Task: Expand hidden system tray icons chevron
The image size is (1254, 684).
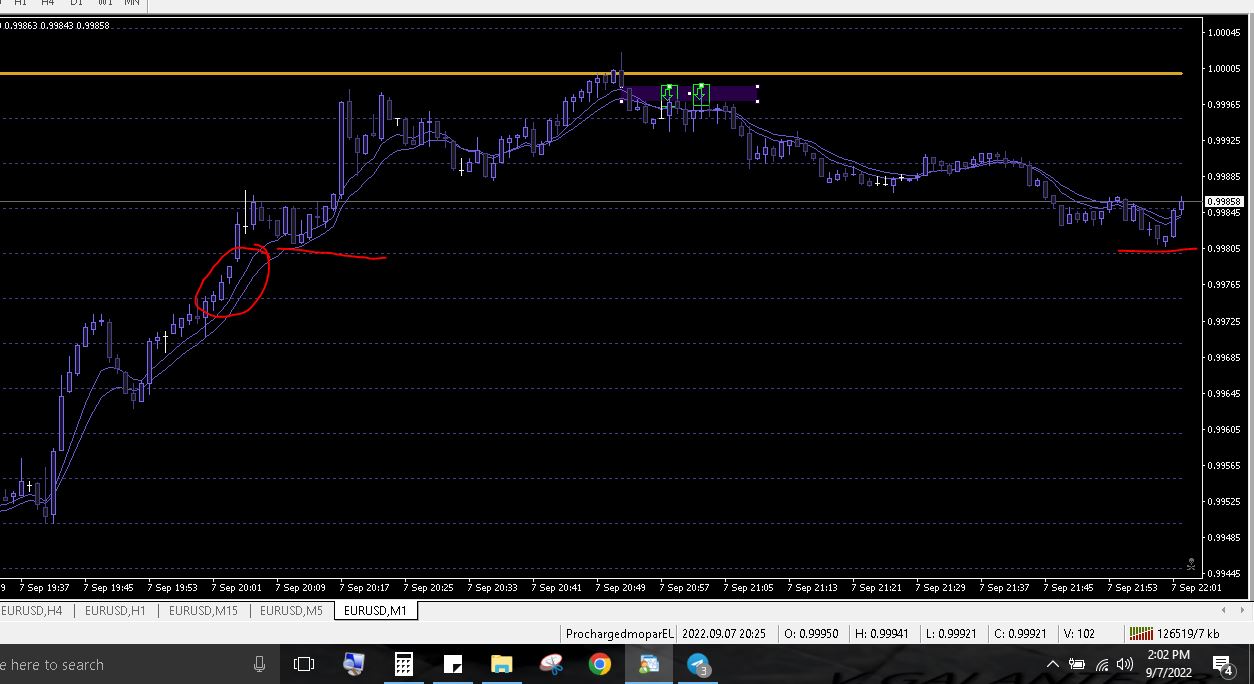Action: click(x=1052, y=664)
